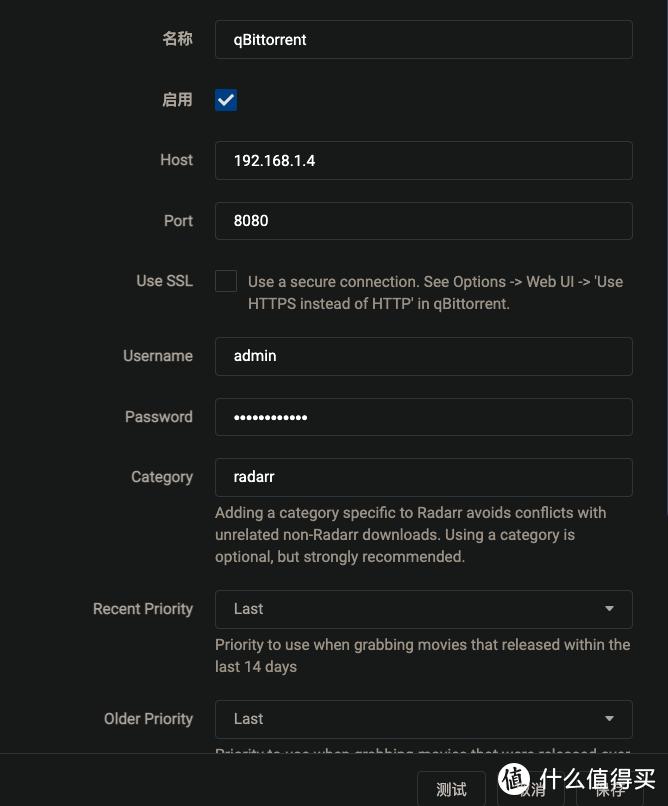Click the Host field showing 192.168.1.4

(x=423, y=160)
